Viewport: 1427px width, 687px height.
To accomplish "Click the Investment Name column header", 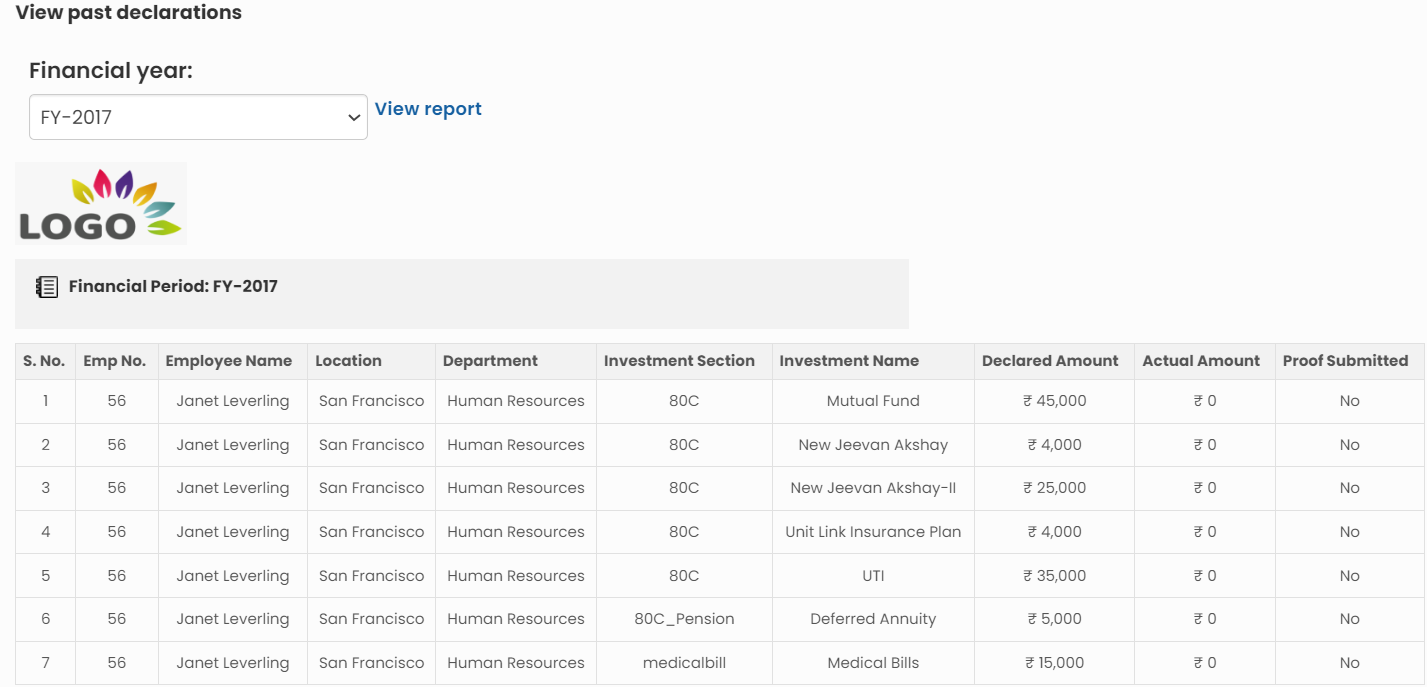I will [x=849, y=361].
